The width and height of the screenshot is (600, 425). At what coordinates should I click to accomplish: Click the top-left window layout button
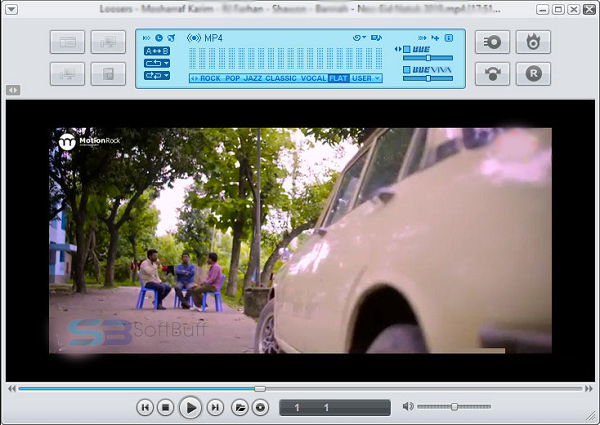pos(67,42)
